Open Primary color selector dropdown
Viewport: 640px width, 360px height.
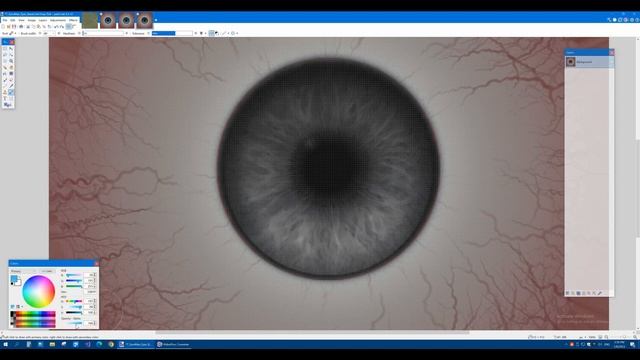pyautogui.click(x=23, y=271)
